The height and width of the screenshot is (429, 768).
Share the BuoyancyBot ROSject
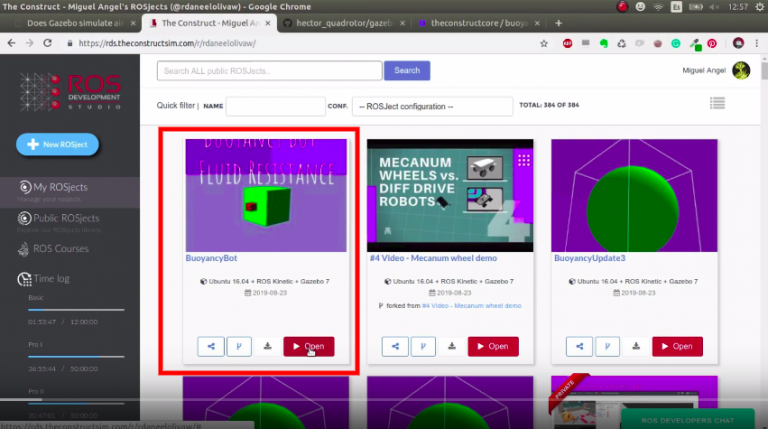point(211,346)
